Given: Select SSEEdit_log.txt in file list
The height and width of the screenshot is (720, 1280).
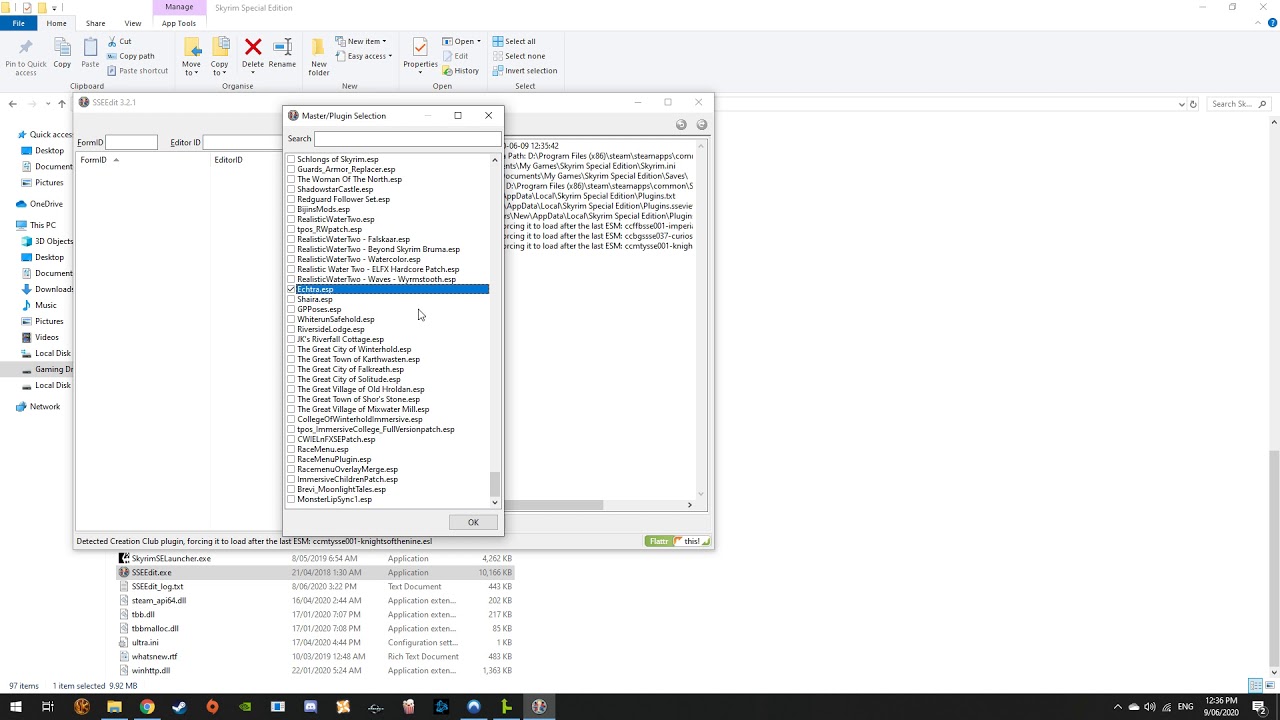Looking at the screenshot, I should [x=158, y=586].
